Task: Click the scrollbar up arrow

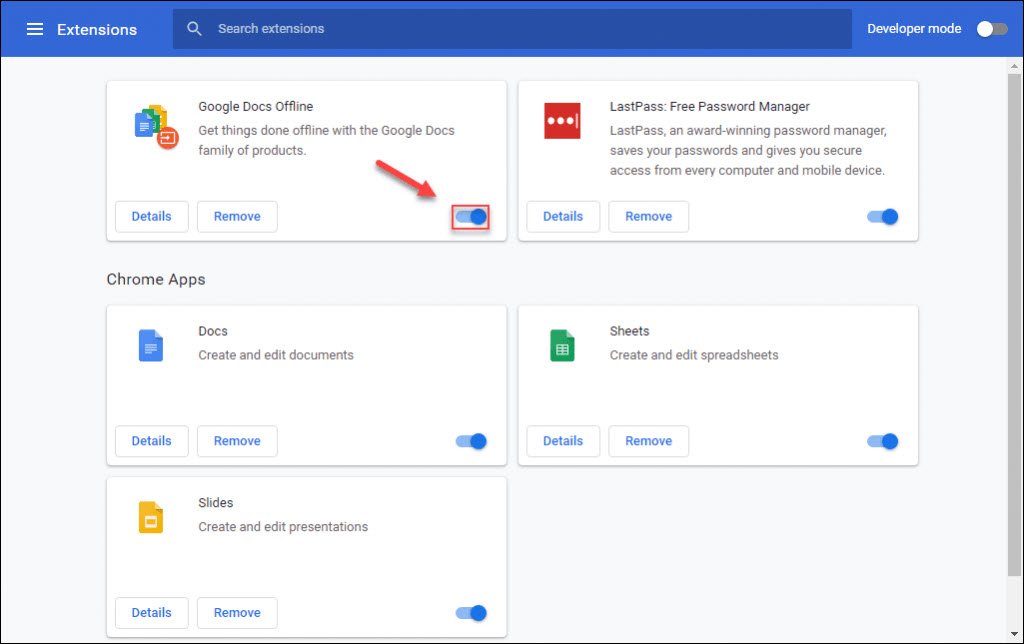Action: click(x=1014, y=65)
